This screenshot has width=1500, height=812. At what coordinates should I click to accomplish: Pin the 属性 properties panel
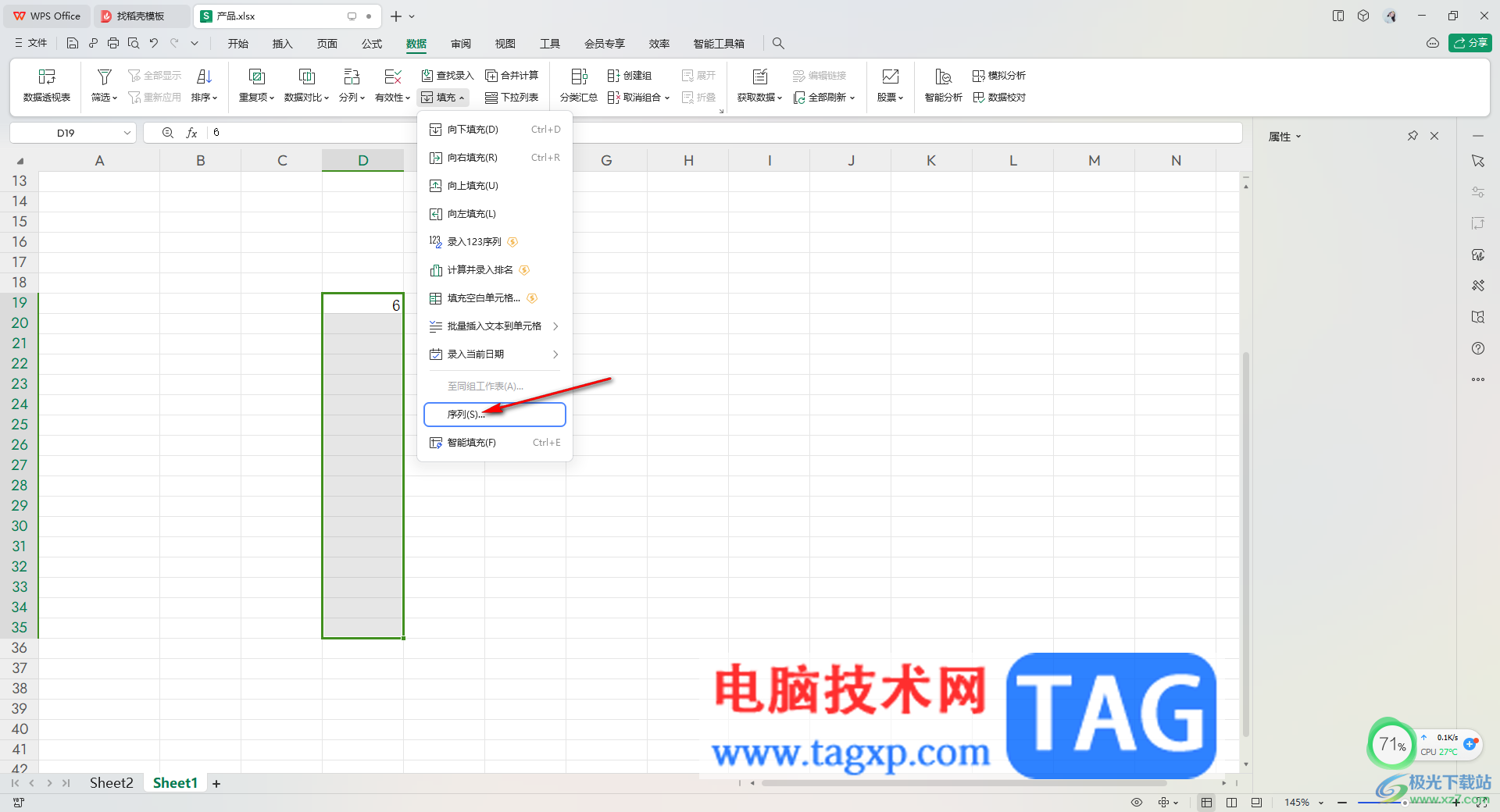[x=1412, y=136]
